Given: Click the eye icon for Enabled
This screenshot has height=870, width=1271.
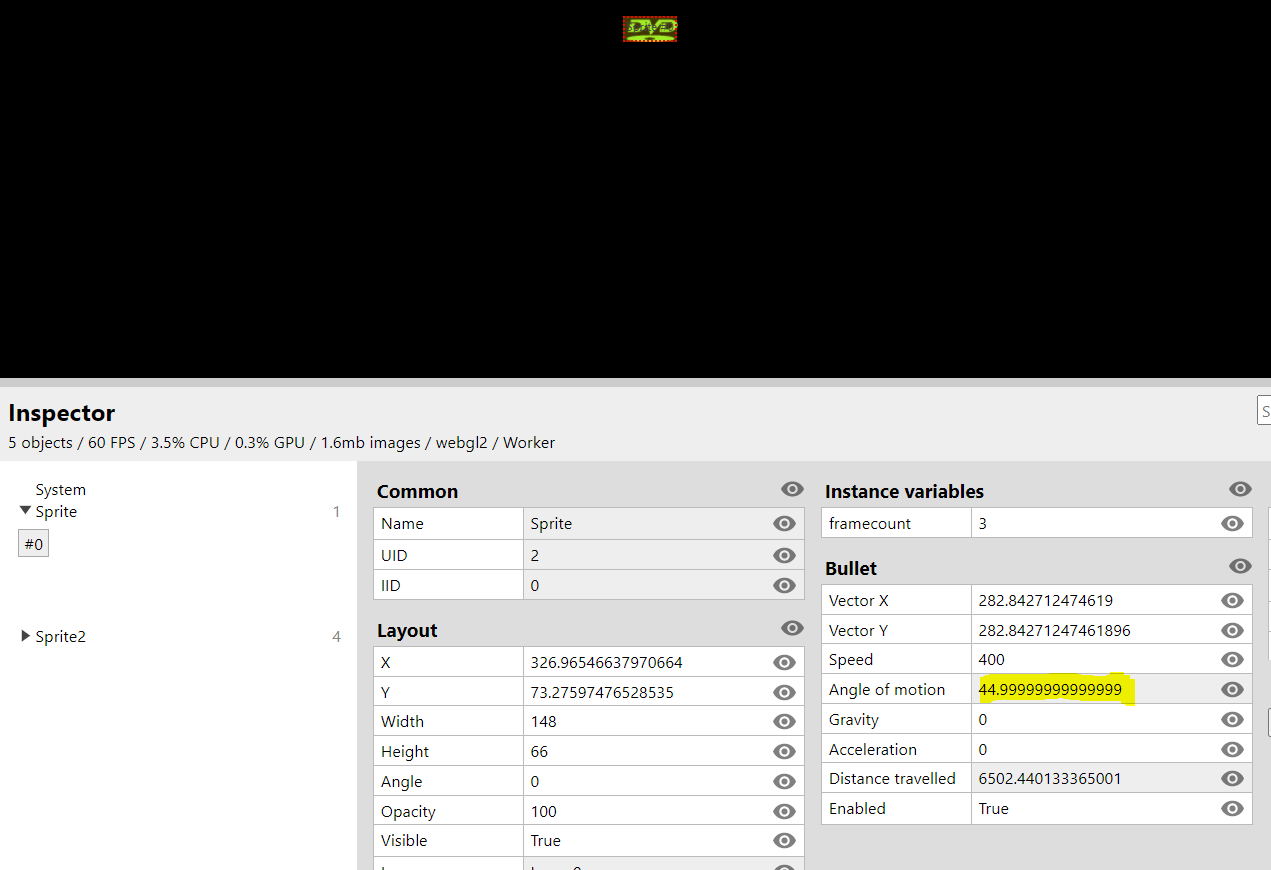Looking at the screenshot, I should (x=1232, y=808).
